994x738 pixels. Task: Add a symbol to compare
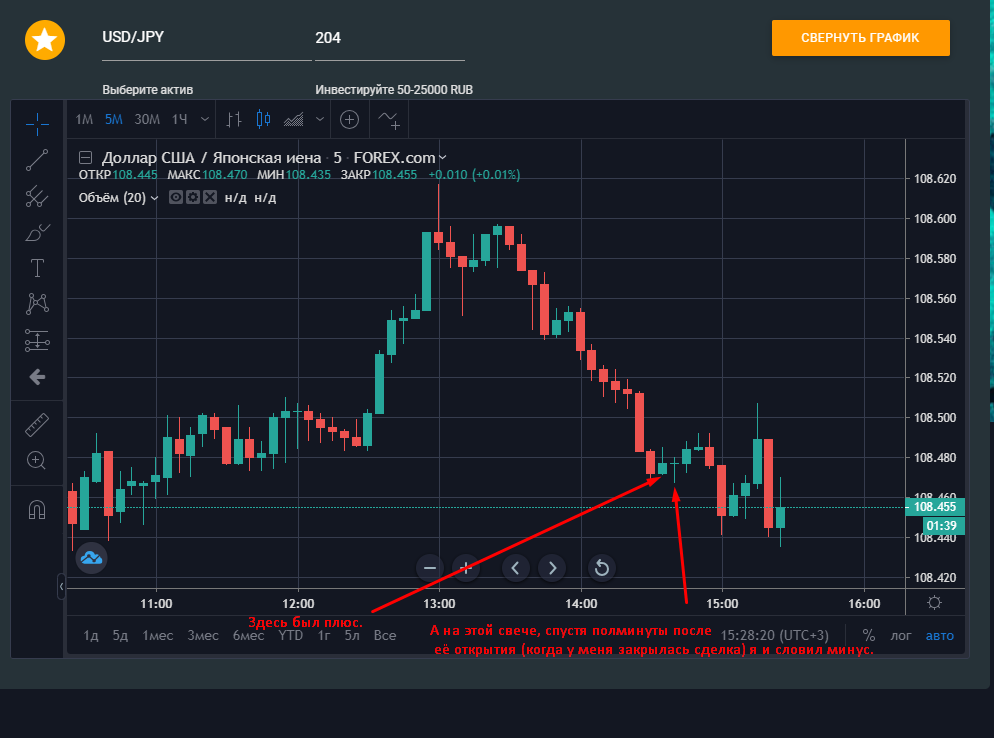349,119
